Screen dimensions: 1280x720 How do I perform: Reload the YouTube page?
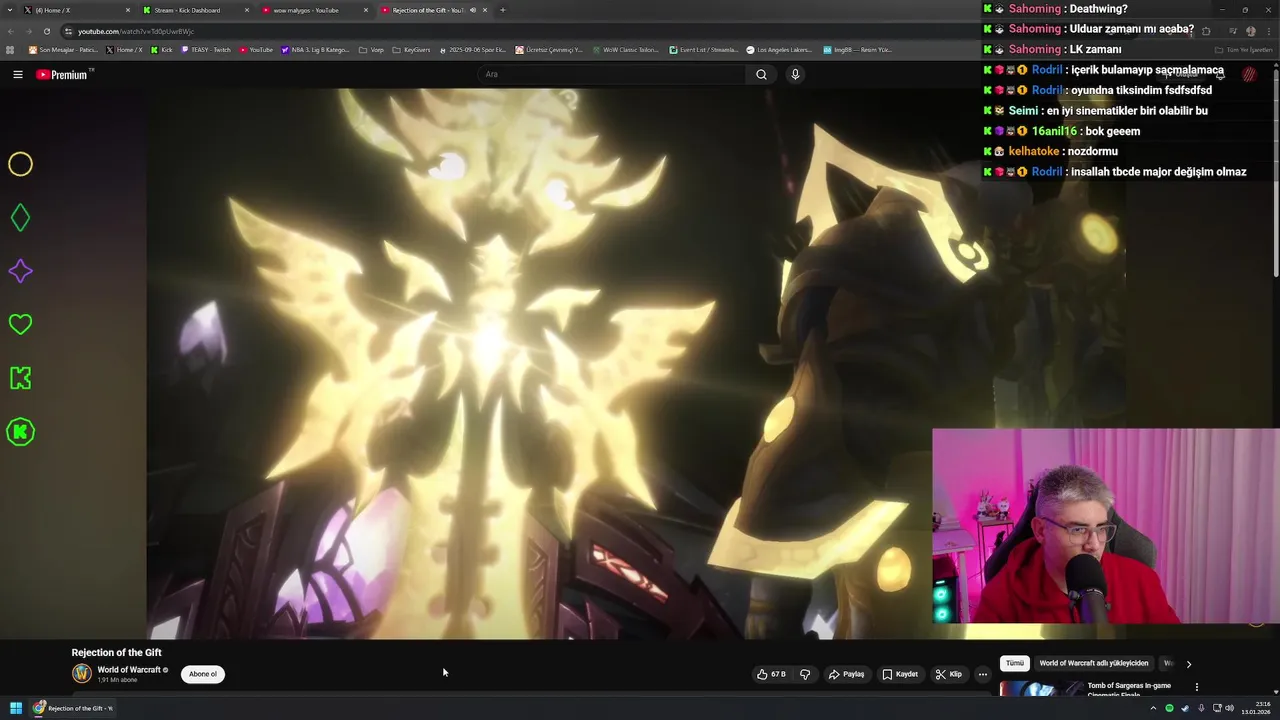click(46, 31)
